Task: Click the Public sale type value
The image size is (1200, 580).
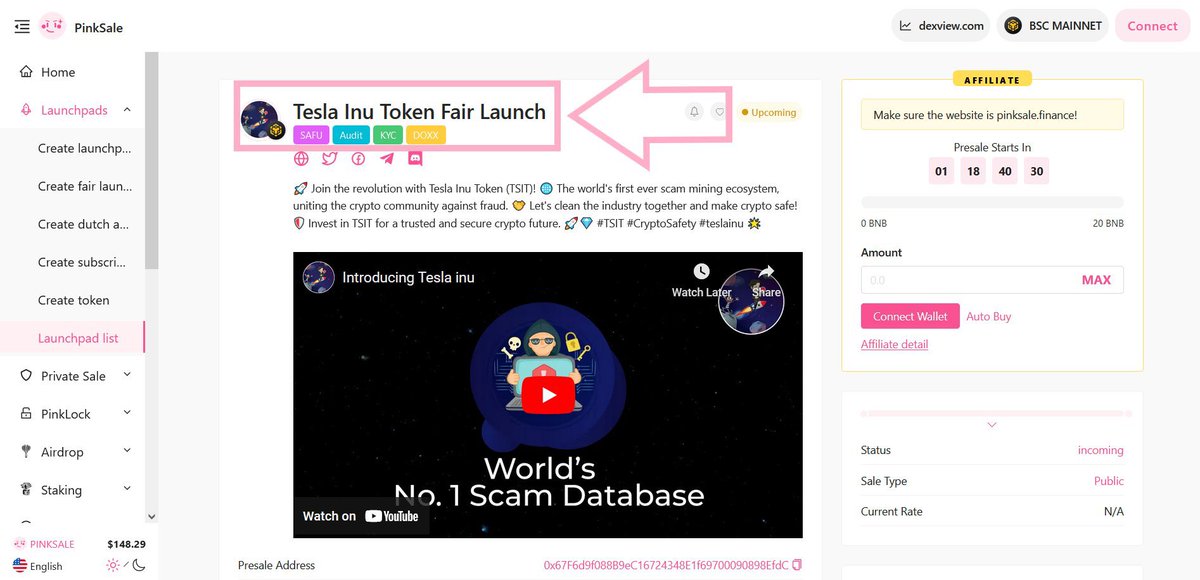Action: pyautogui.click(x=1108, y=481)
